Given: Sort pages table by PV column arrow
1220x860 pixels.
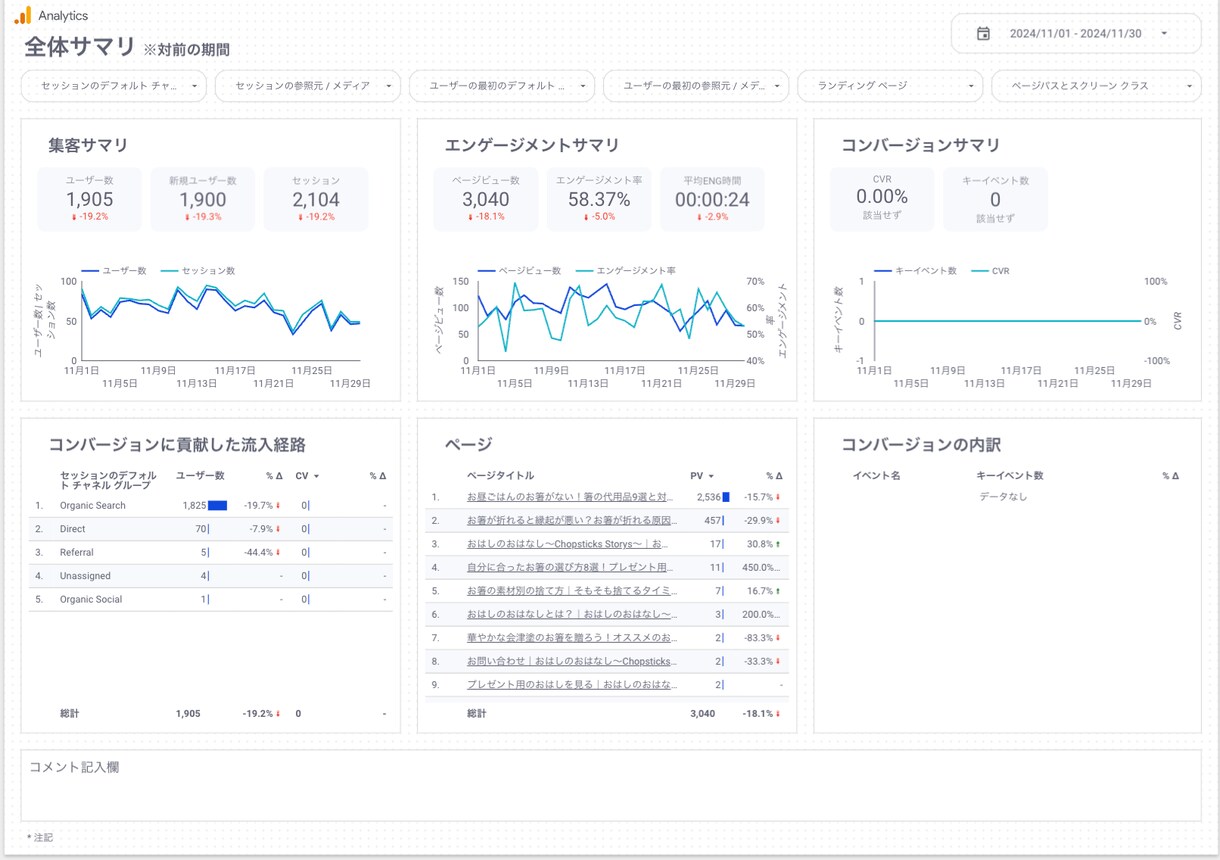Looking at the screenshot, I should [711, 477].
